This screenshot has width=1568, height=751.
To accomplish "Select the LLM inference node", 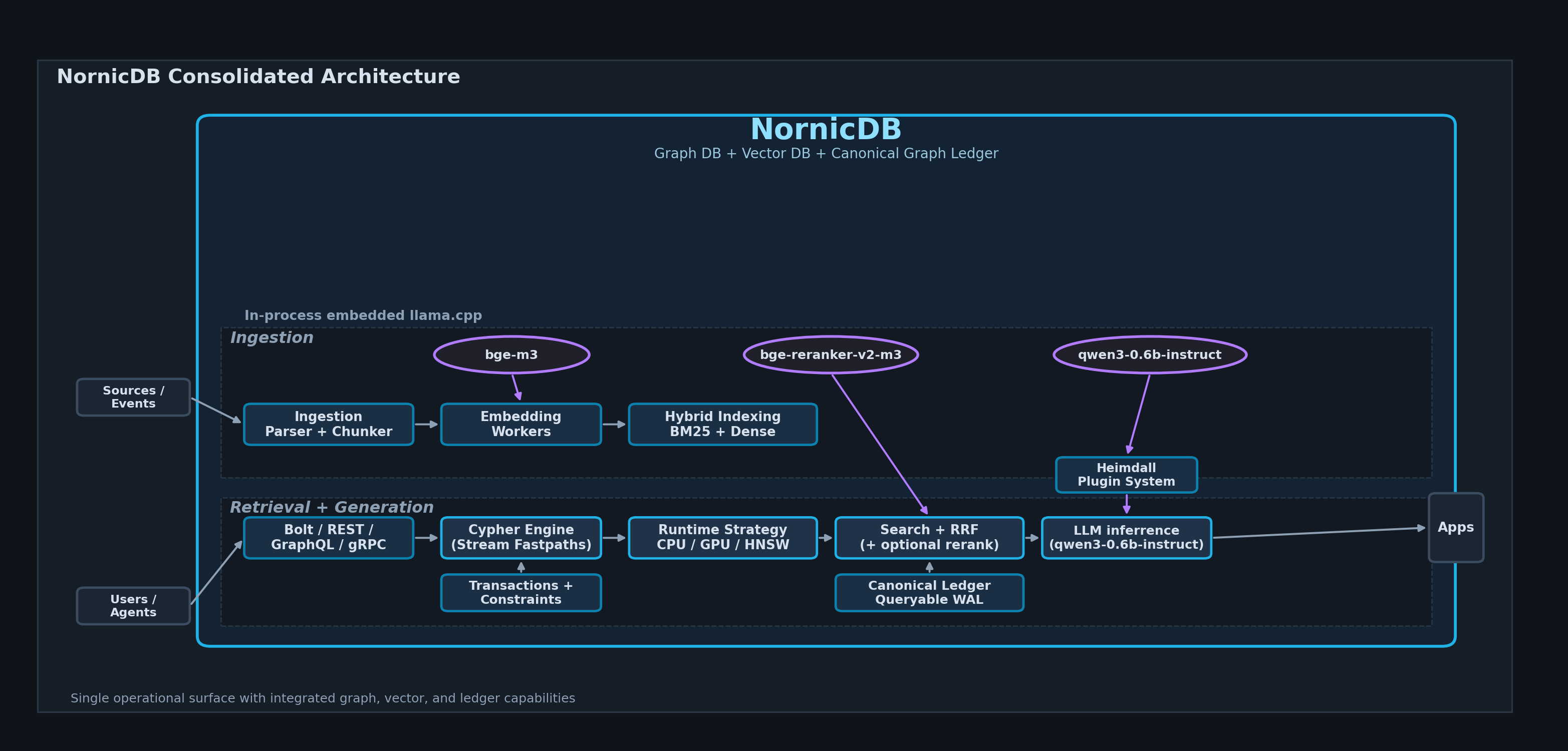I will click(x=1126, y=538).
